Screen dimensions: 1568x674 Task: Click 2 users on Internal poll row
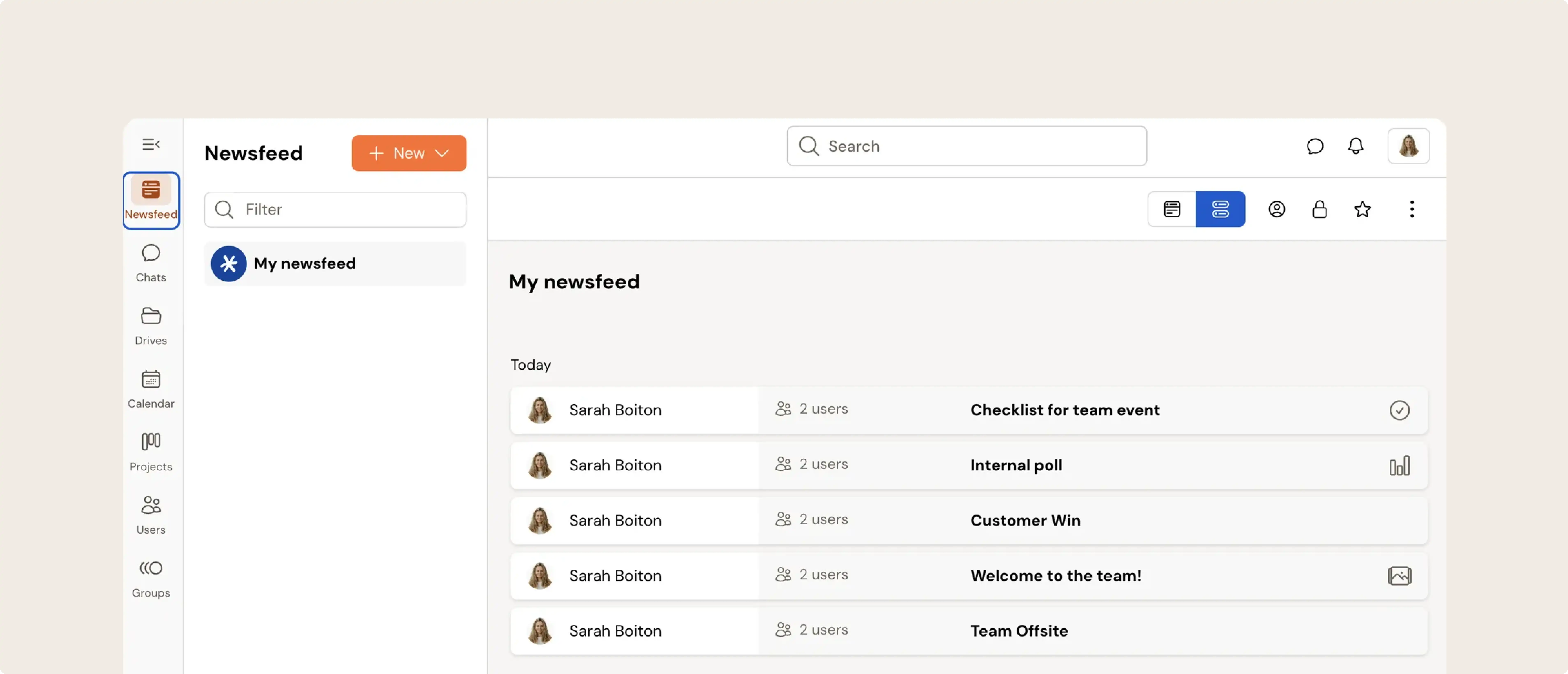tap(811, 465)
